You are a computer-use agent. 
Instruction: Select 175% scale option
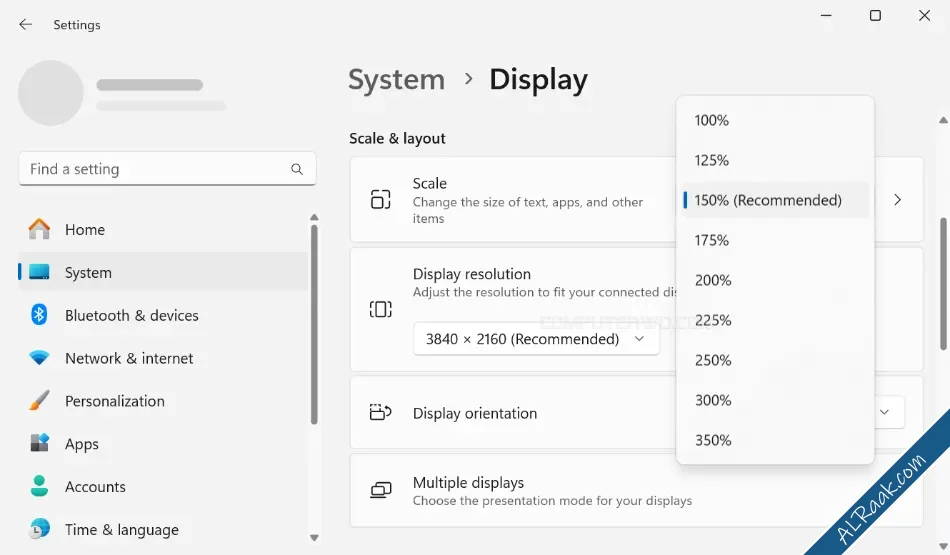click(776, 240)
